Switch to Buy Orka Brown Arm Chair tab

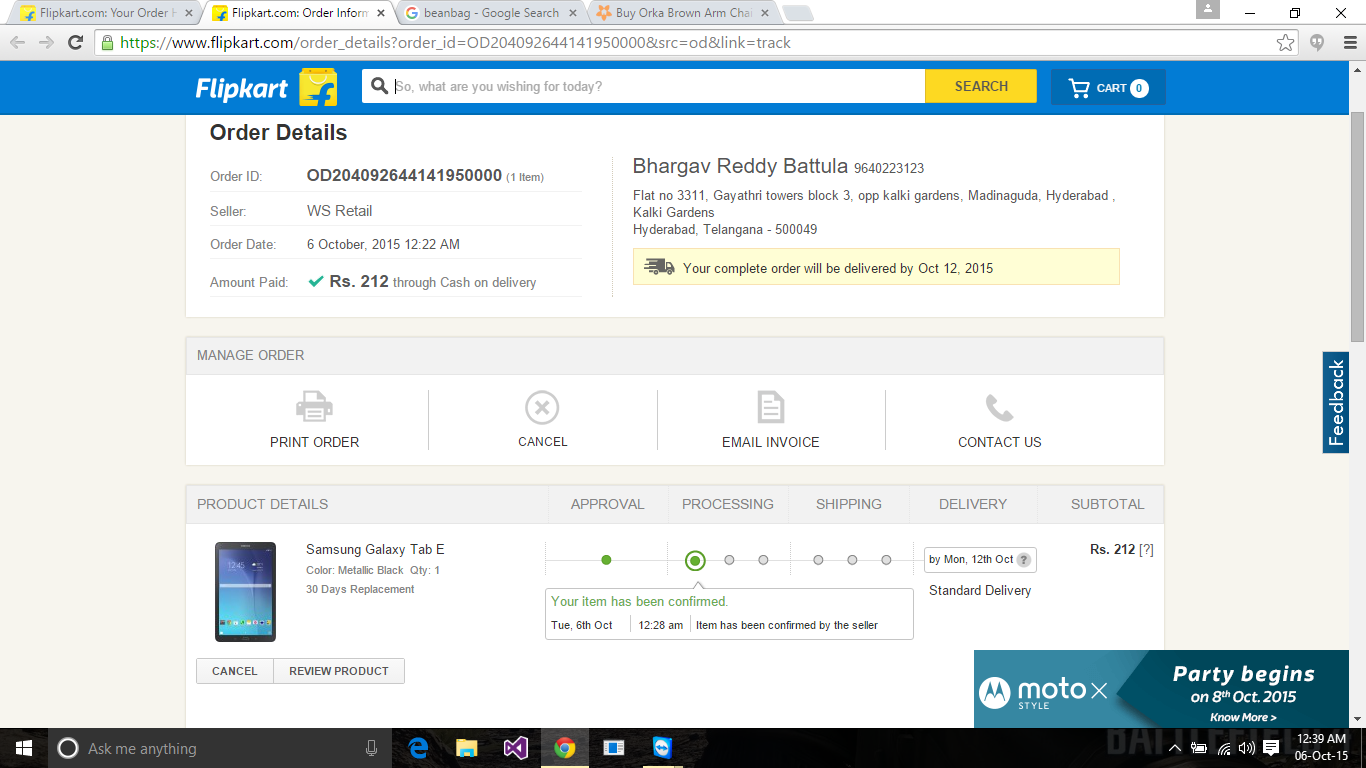683,13
